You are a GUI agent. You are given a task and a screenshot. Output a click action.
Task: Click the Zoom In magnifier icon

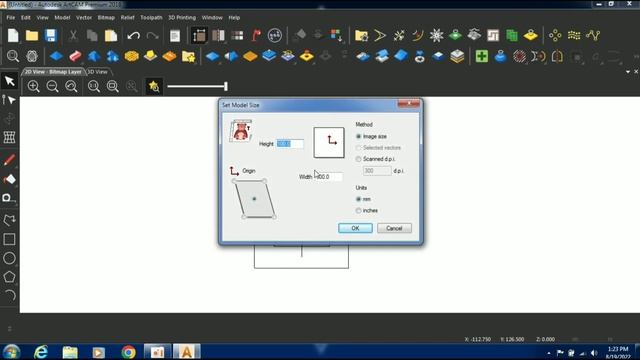[x=33, y=86]
